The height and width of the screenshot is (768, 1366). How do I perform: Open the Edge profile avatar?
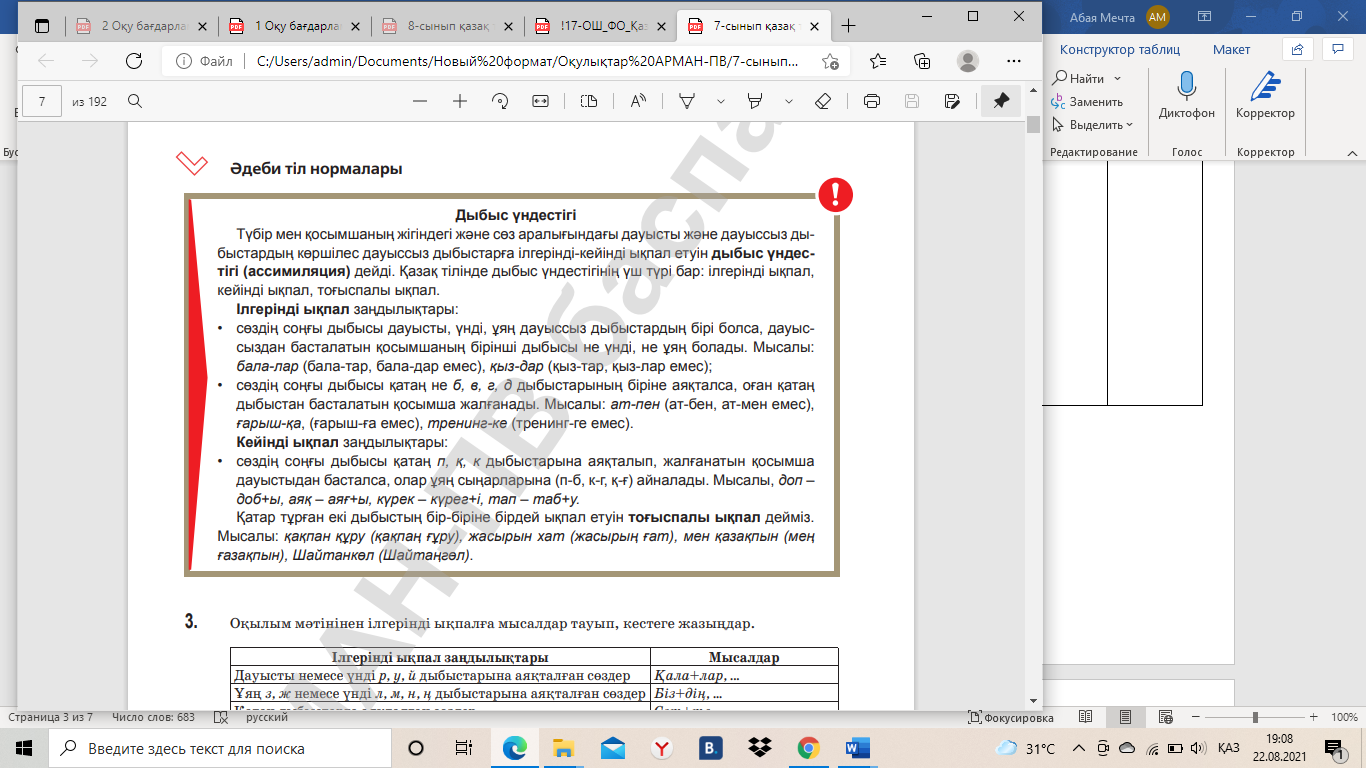tap(968, 61)
